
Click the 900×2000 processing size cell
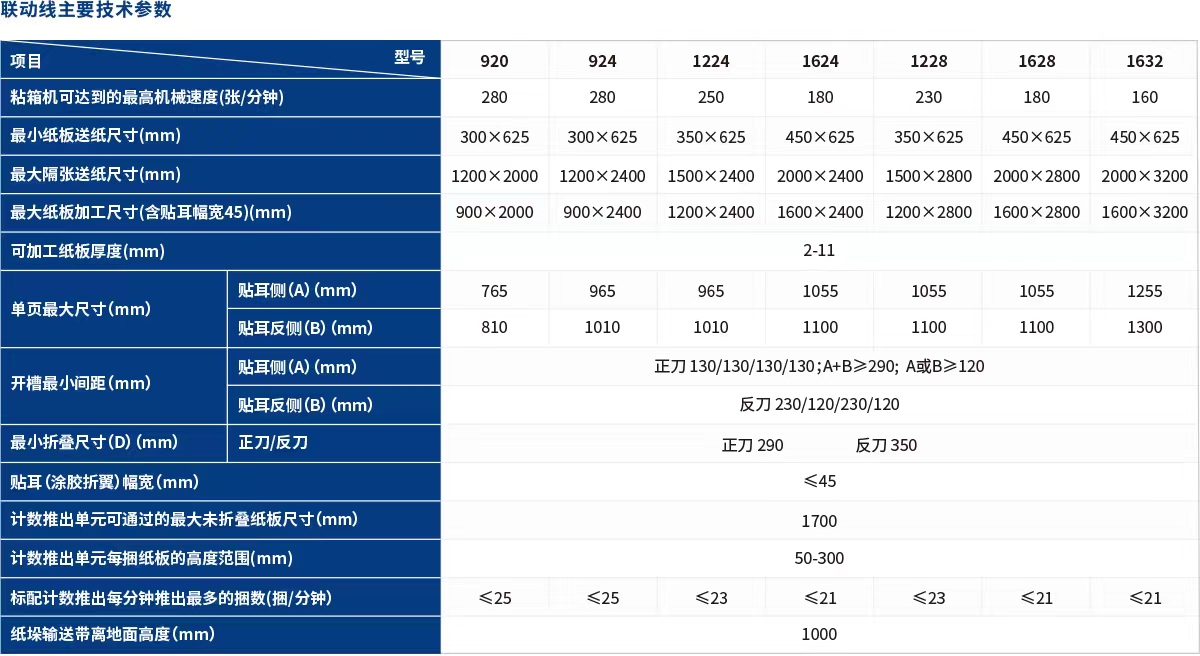(x=494, y=213)
